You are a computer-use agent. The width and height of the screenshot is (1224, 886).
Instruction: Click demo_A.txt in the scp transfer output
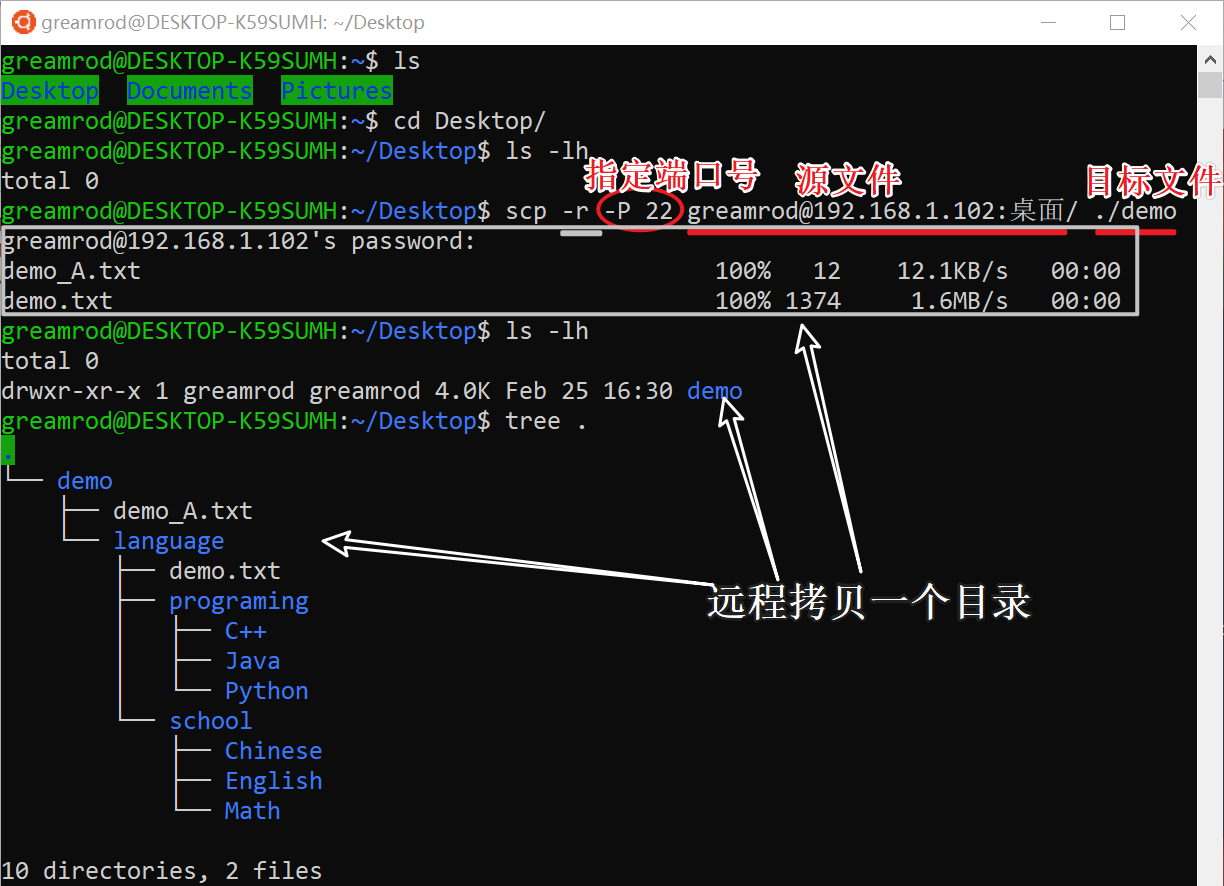[x=71, y=271]
